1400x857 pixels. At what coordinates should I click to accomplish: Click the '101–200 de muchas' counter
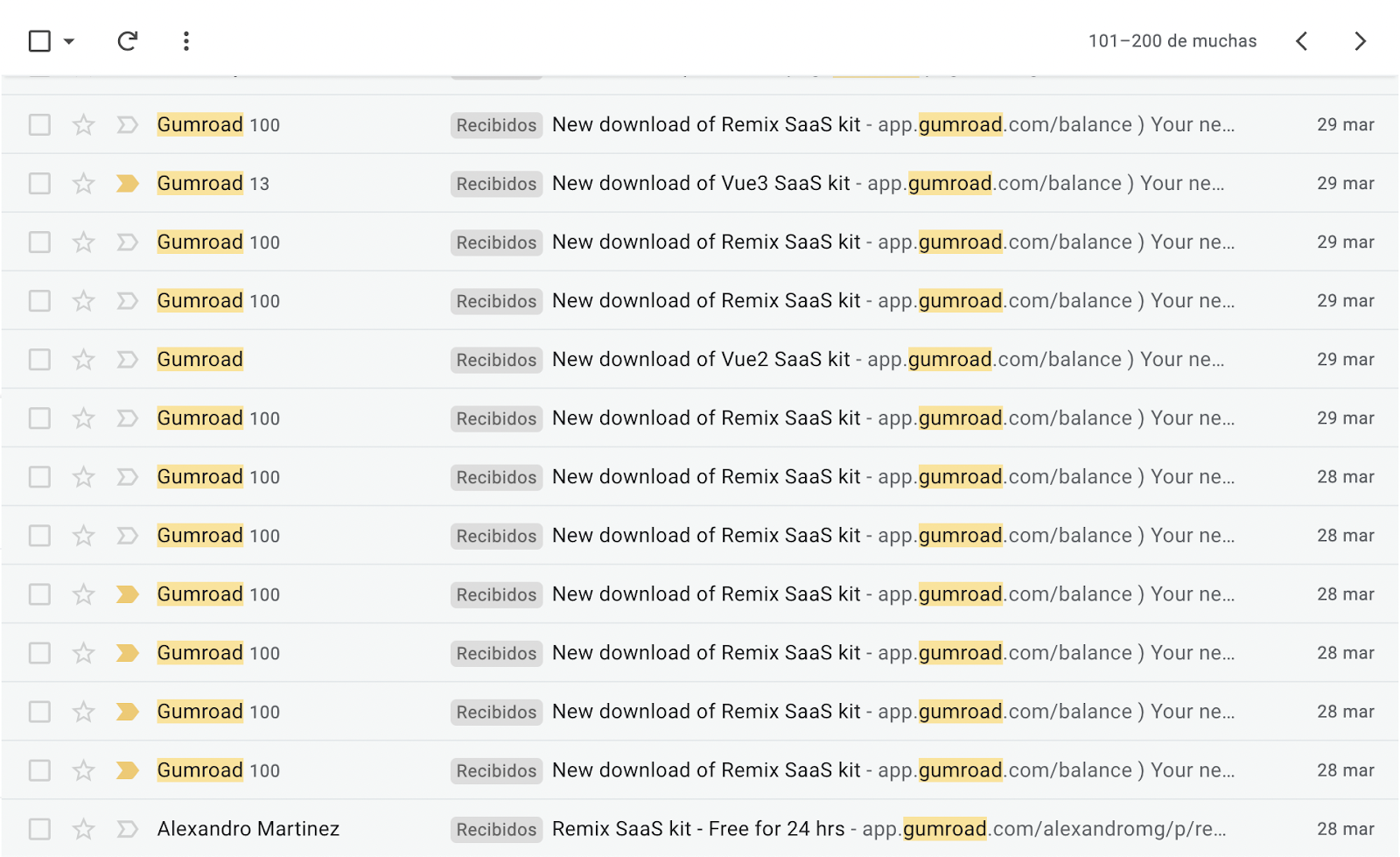click(x=1172, y=41)
